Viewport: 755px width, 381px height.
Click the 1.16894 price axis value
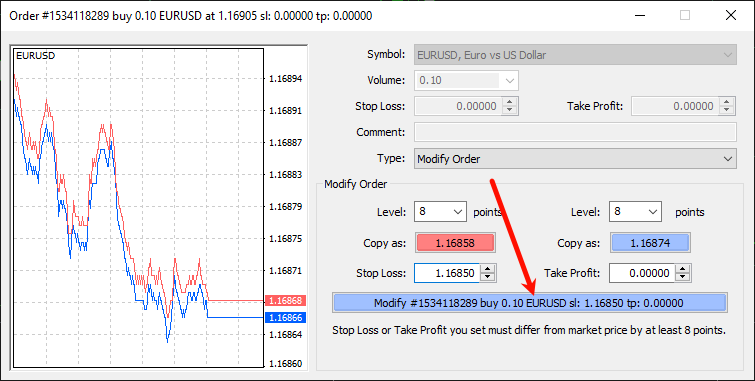coord(286,79)
